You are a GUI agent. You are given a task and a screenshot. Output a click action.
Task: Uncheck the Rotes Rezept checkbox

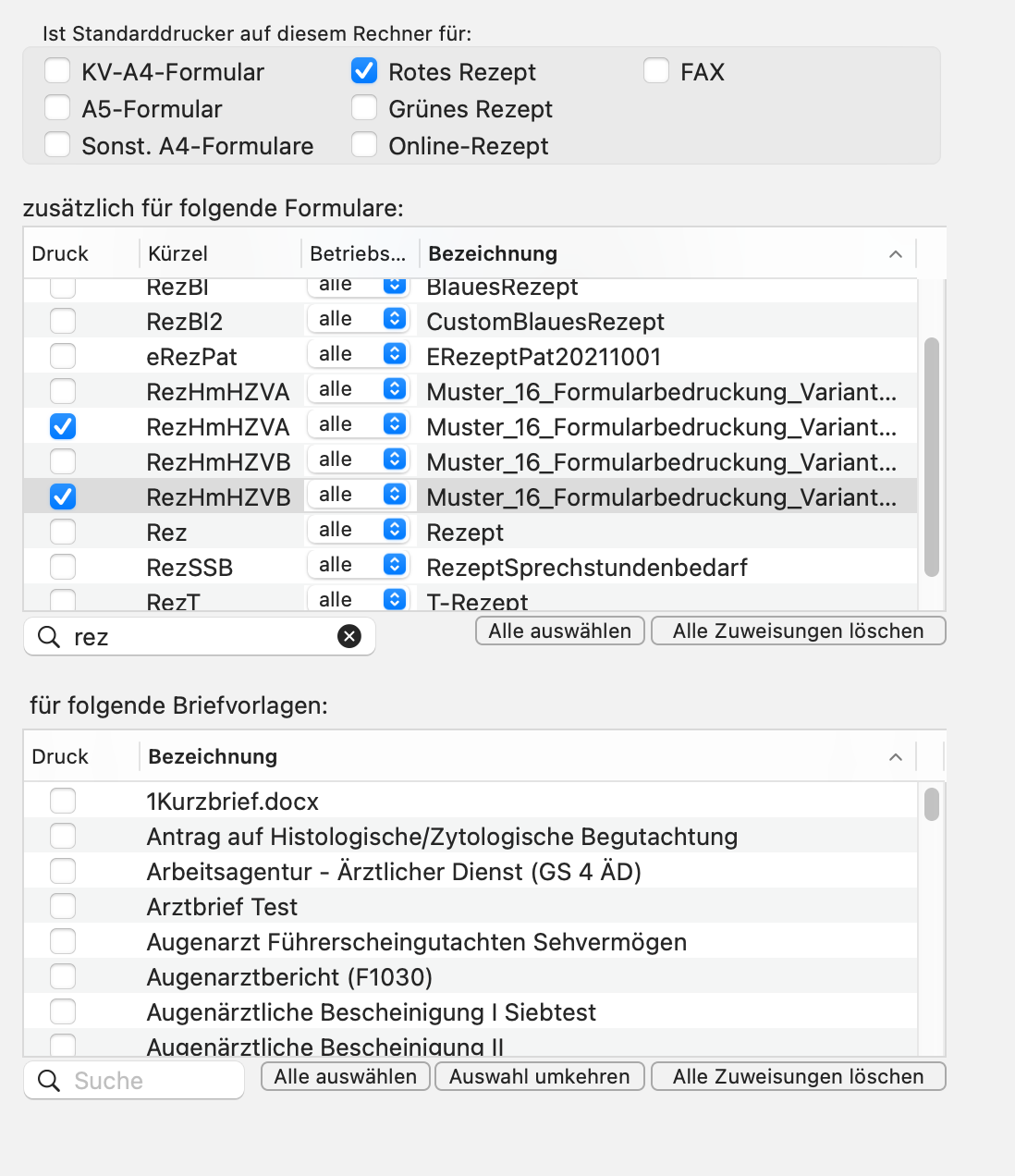coord(364,71)
